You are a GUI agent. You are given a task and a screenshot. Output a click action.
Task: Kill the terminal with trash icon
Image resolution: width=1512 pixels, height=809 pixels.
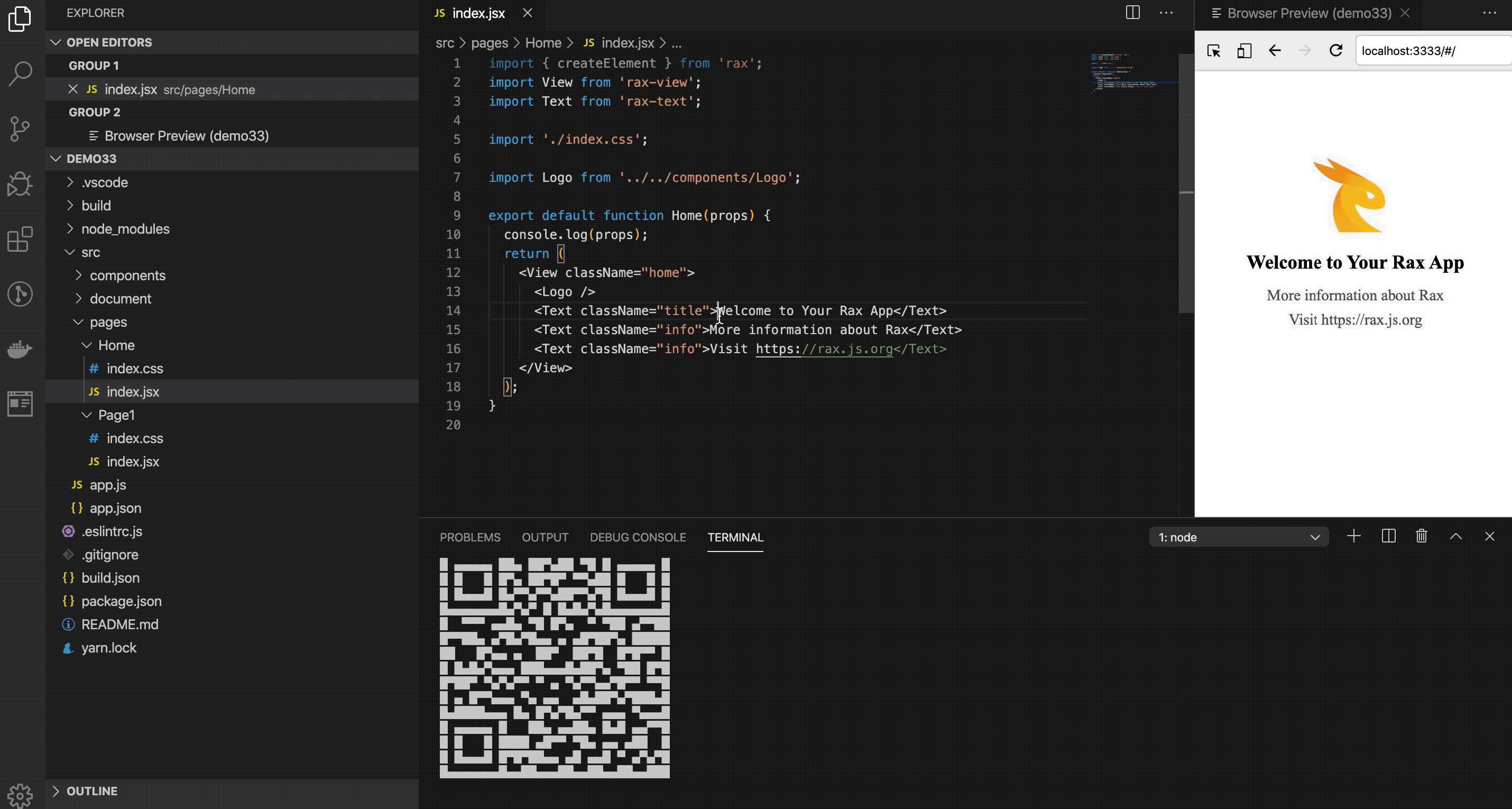click(x=1421, y=536)
